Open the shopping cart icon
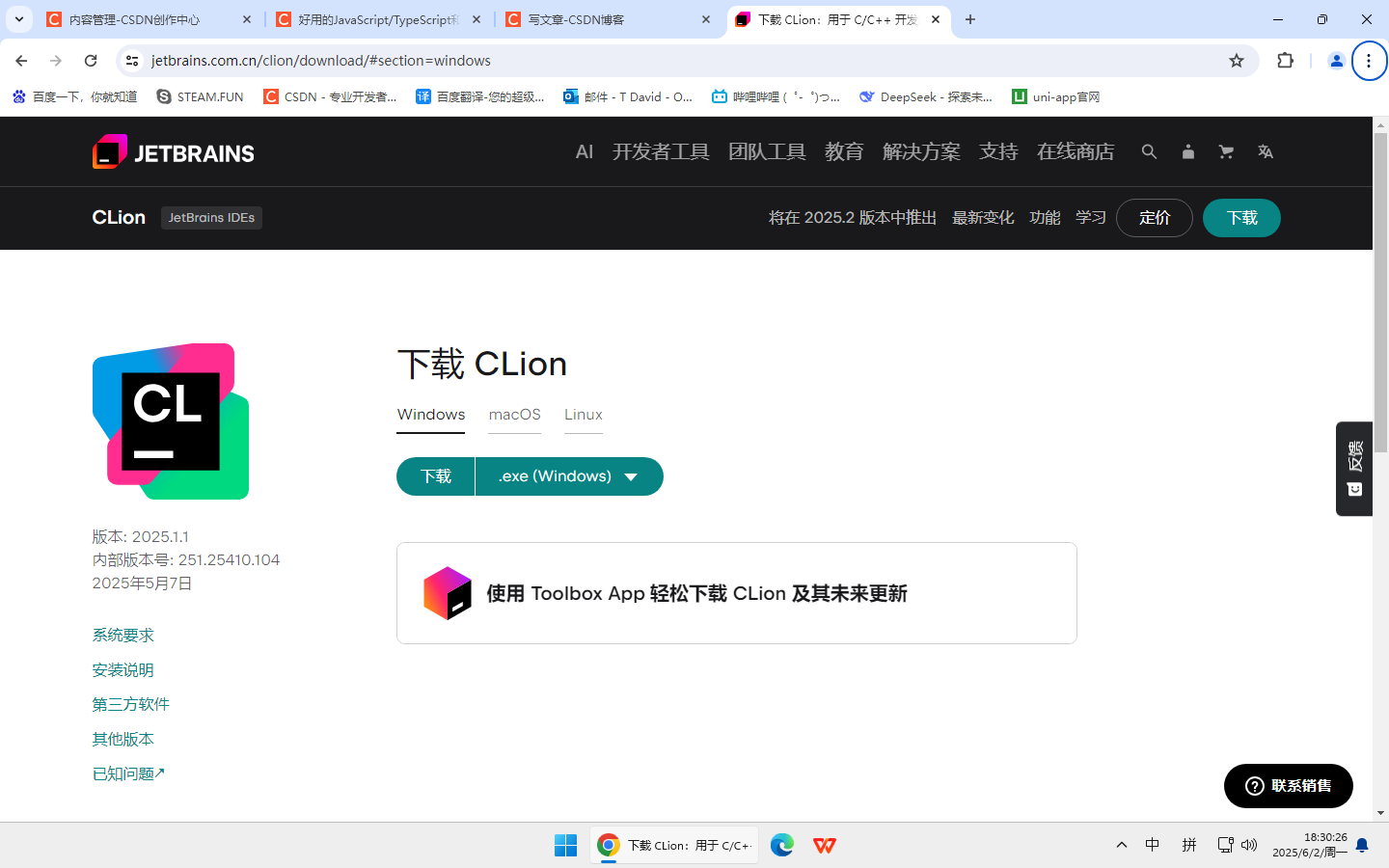 pyautogui.click(x=1226, y=151)
